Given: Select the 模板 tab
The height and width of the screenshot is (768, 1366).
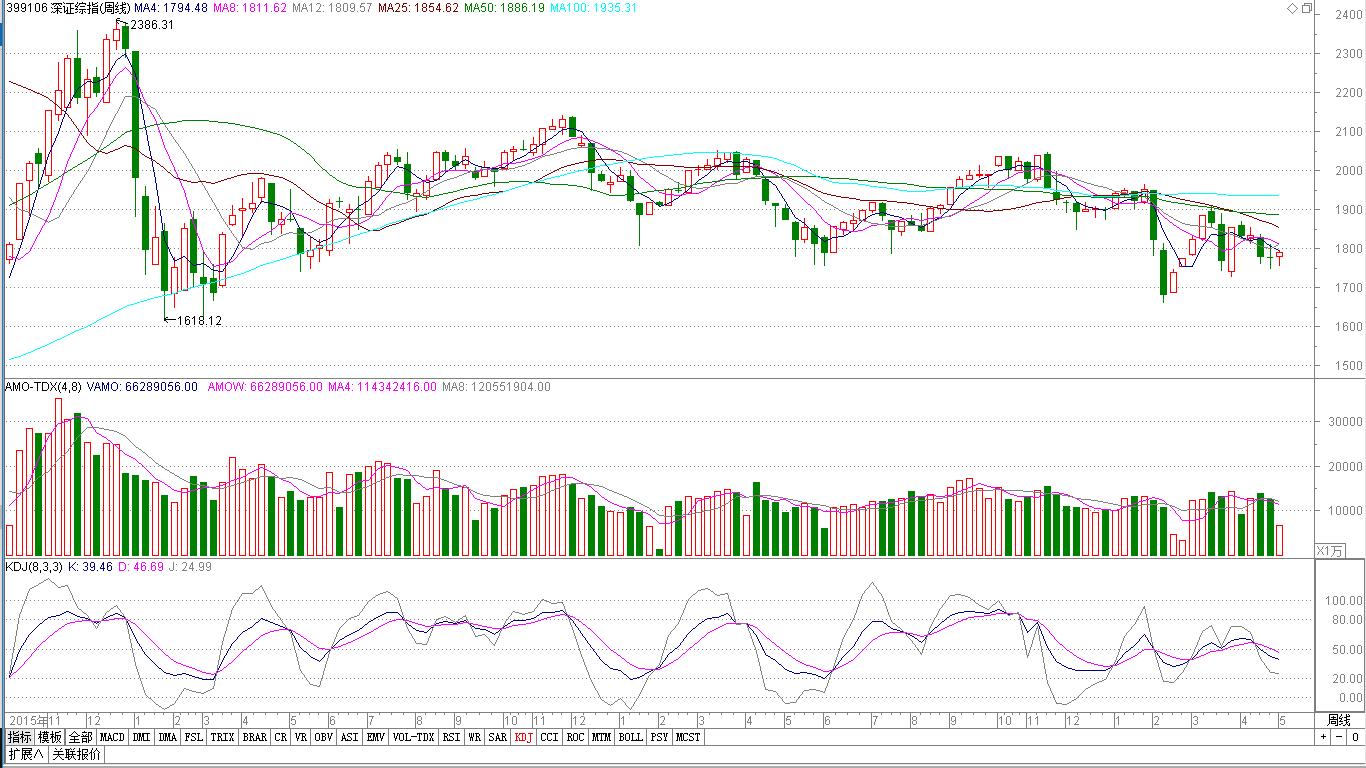Looking at the screenshot, I should (50, 737).
